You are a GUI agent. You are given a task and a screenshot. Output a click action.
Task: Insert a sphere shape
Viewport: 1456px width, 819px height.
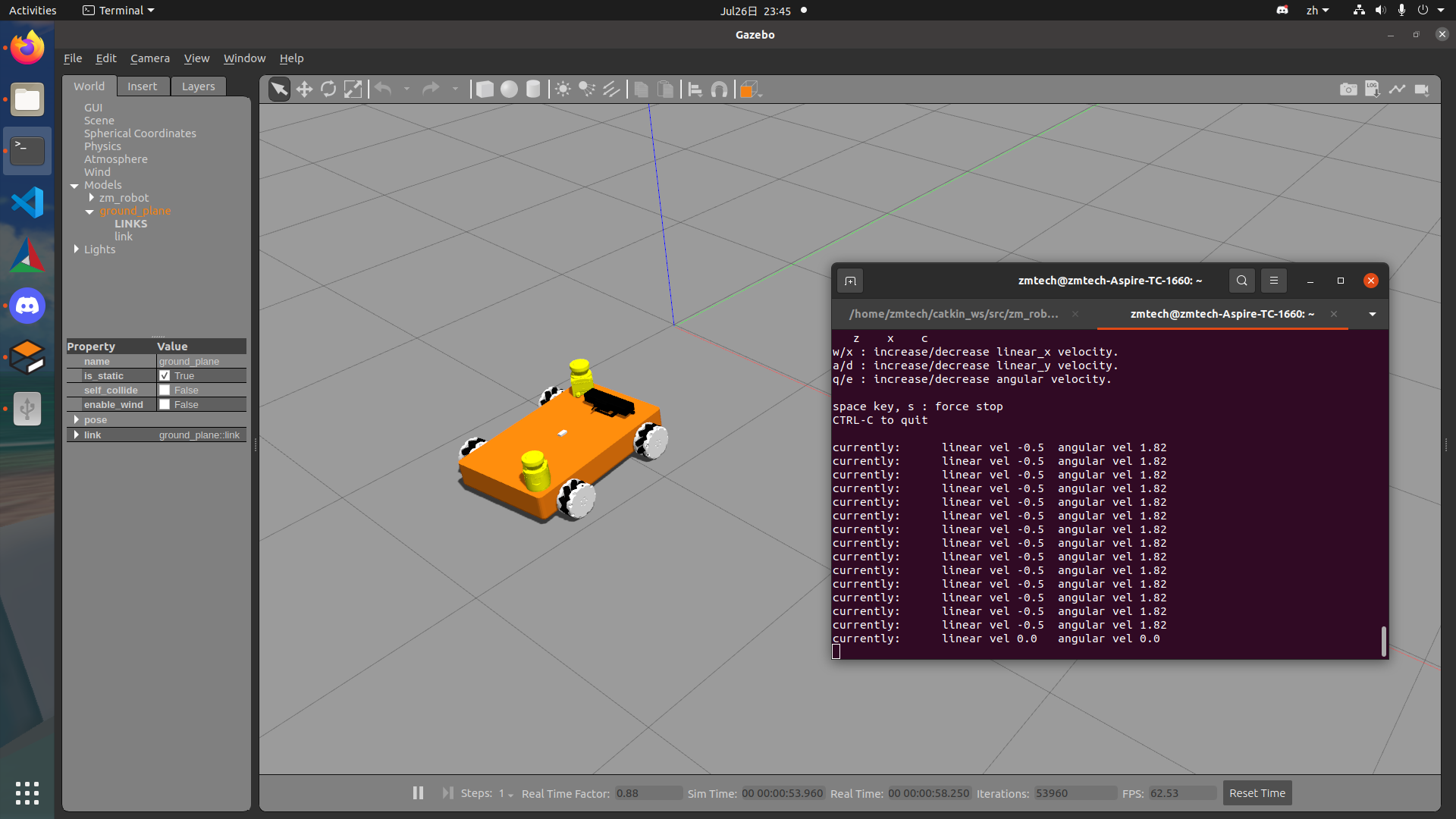509,89
